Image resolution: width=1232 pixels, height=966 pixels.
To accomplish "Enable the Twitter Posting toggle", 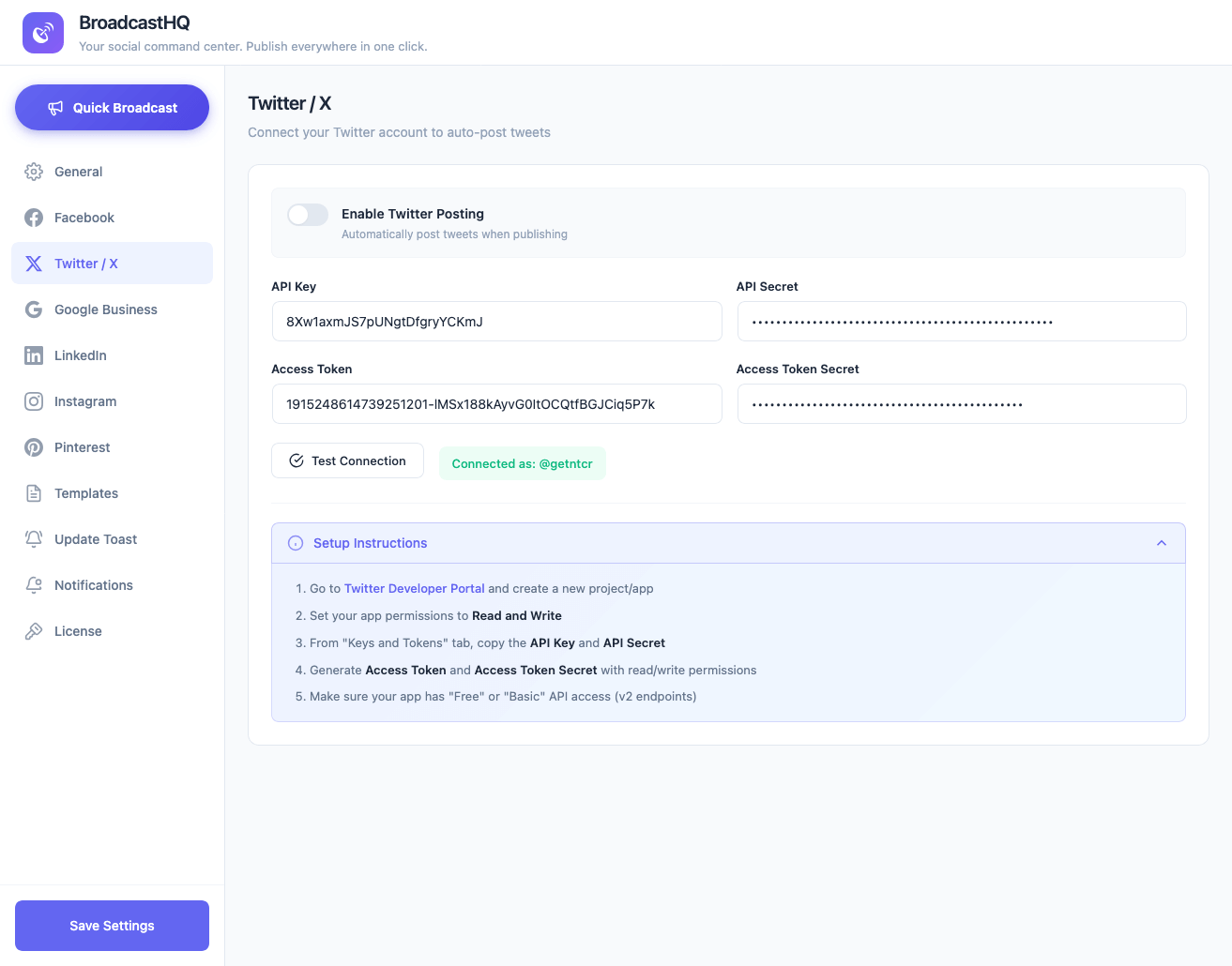I will (x=308, y=215).
